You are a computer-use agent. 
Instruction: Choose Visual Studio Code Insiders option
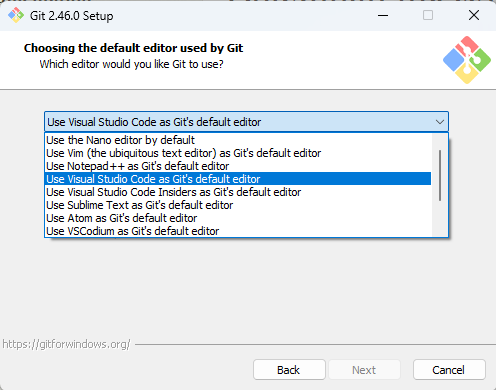click(238, 192)
